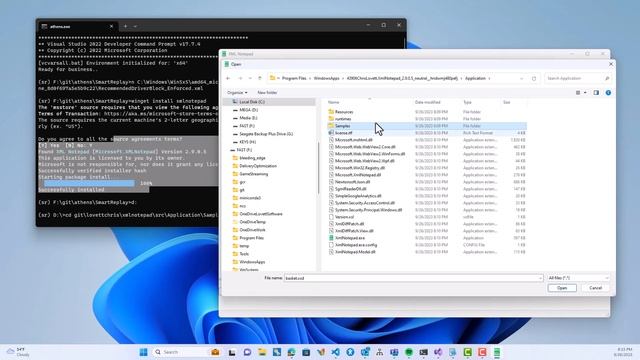Go back in the Open dialog
Screen dimensions: 640x360
click(x=228, y=78)
